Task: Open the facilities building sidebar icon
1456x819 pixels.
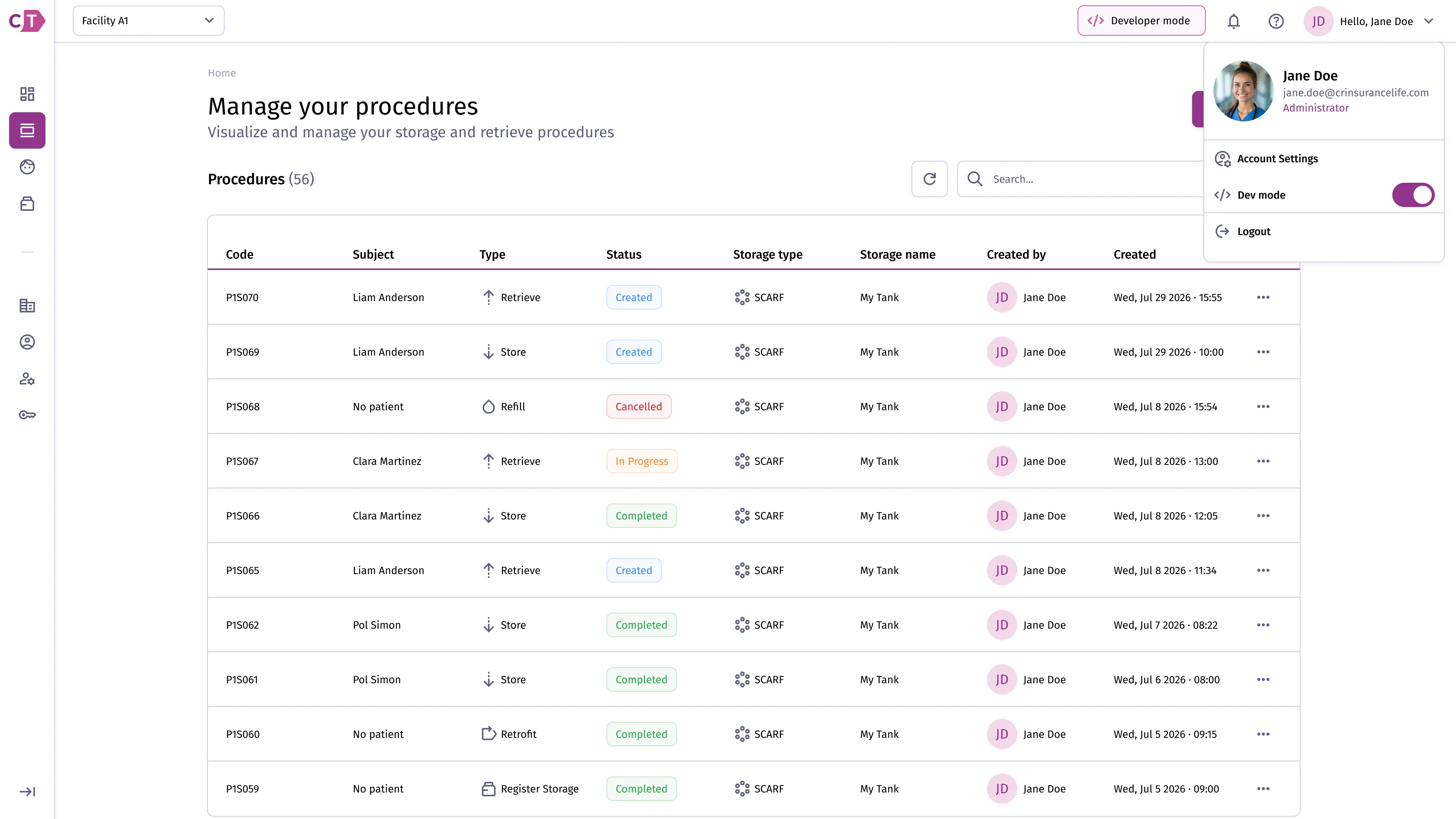Action: 27,306
